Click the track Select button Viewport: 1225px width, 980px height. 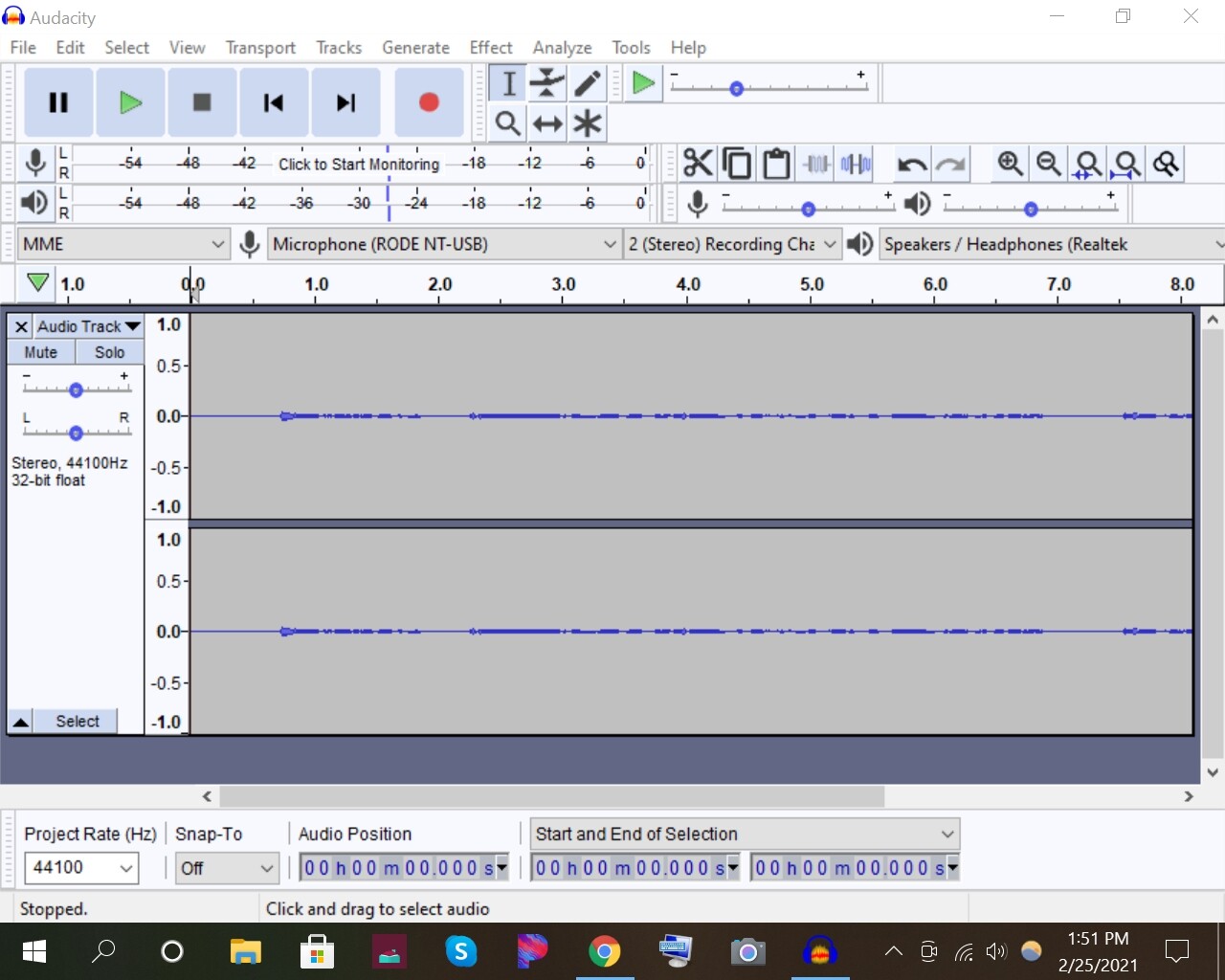[x=77, y=722]
